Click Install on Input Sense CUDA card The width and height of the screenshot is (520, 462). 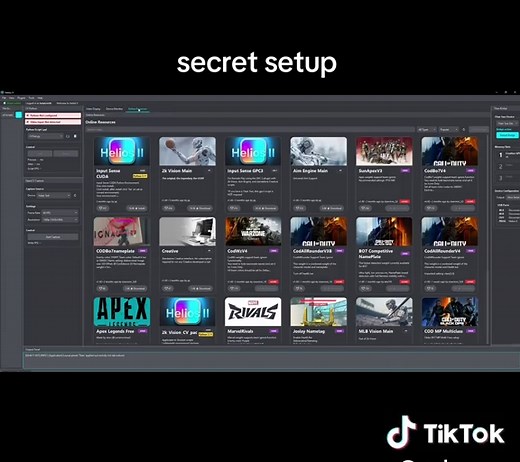click(137, 208)
